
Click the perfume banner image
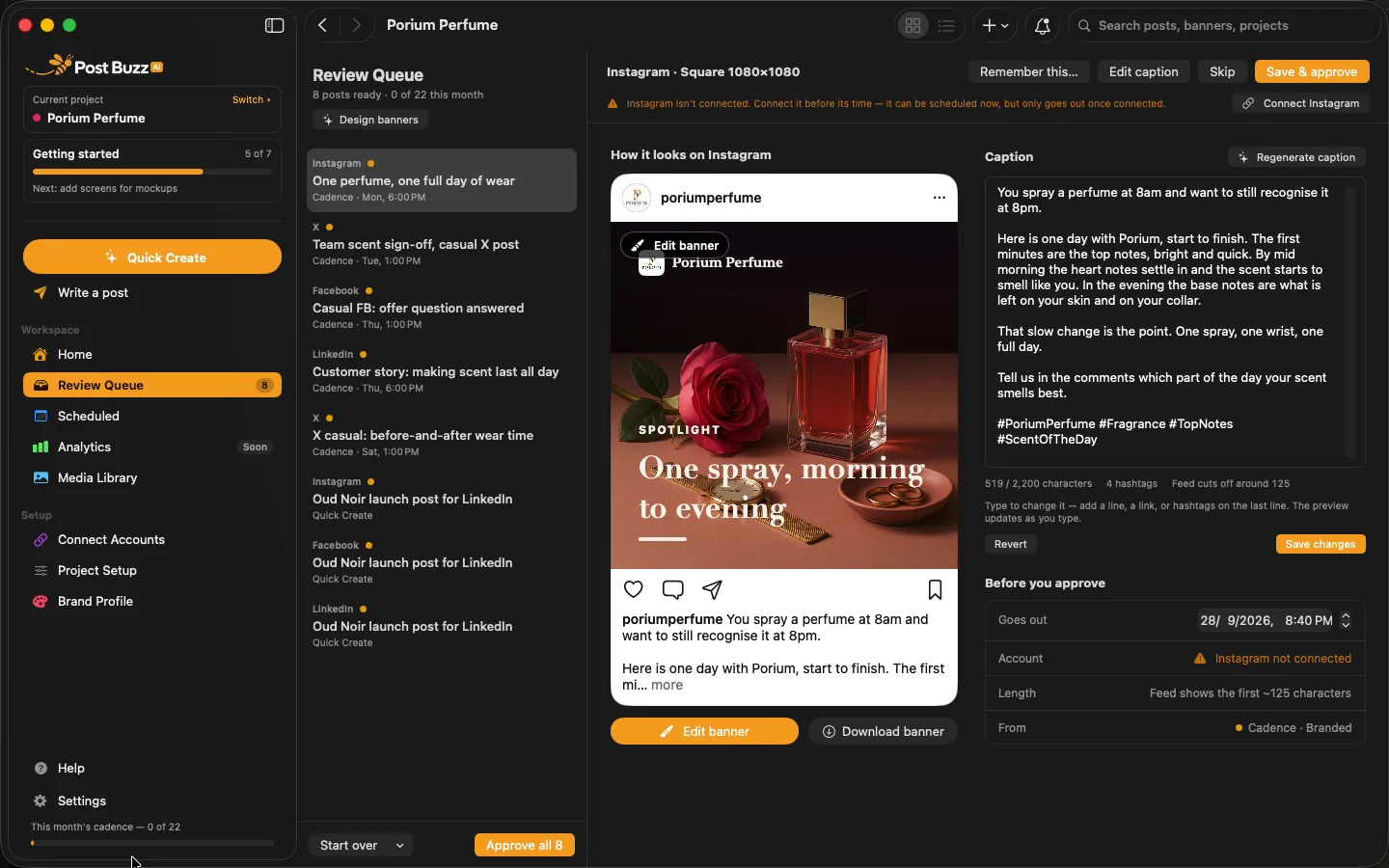click(784, 395)
